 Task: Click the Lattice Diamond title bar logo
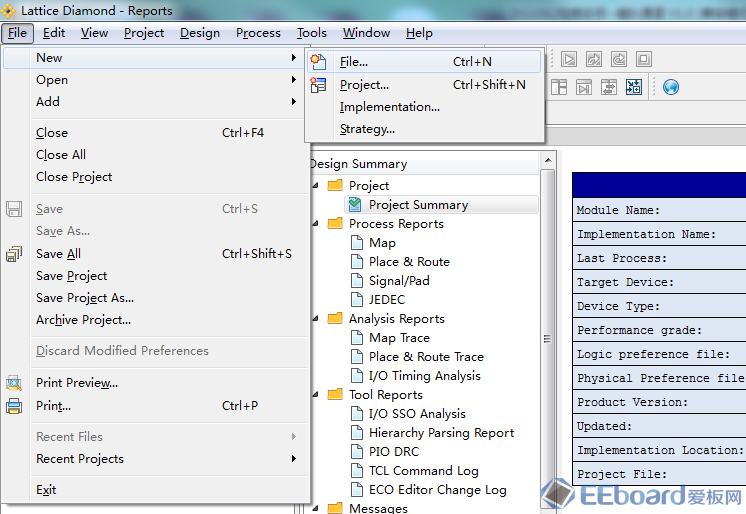click(x=8, y=10)
